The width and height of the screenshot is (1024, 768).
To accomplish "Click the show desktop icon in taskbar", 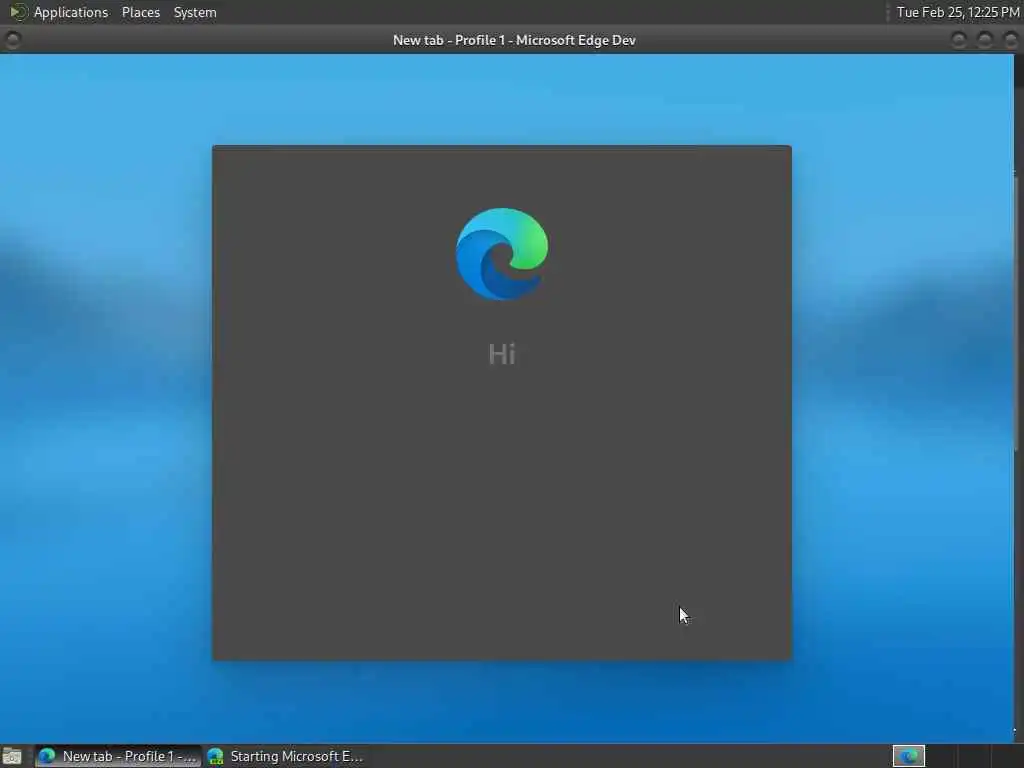I will pos(12,757).
